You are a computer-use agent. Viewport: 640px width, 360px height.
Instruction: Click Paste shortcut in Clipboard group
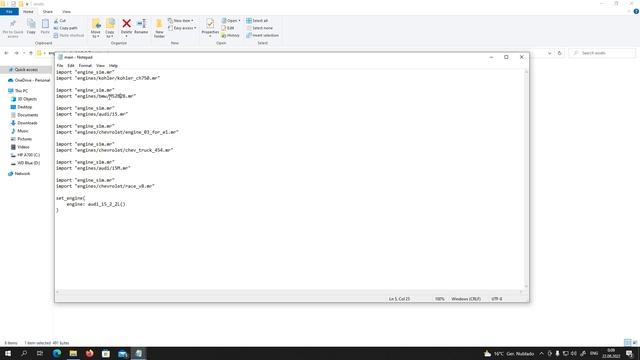coord(69,35)
